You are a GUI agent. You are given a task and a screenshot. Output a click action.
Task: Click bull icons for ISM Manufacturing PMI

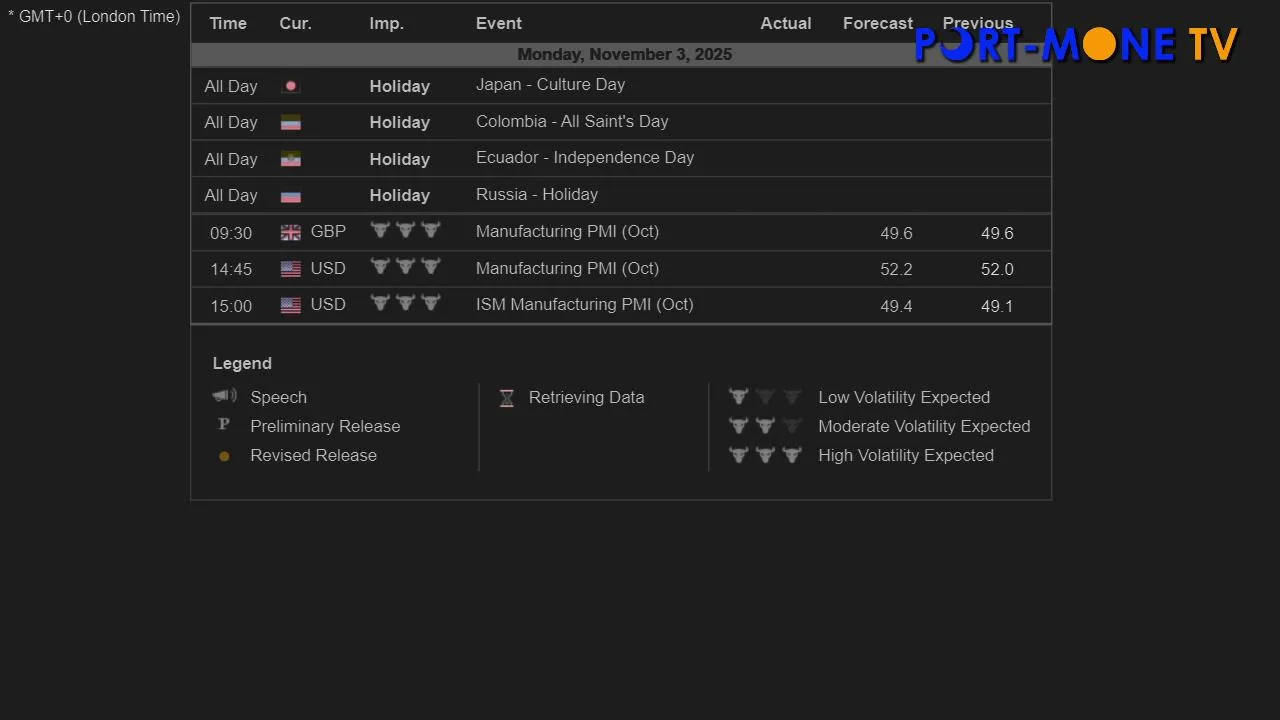click(405, 302)
